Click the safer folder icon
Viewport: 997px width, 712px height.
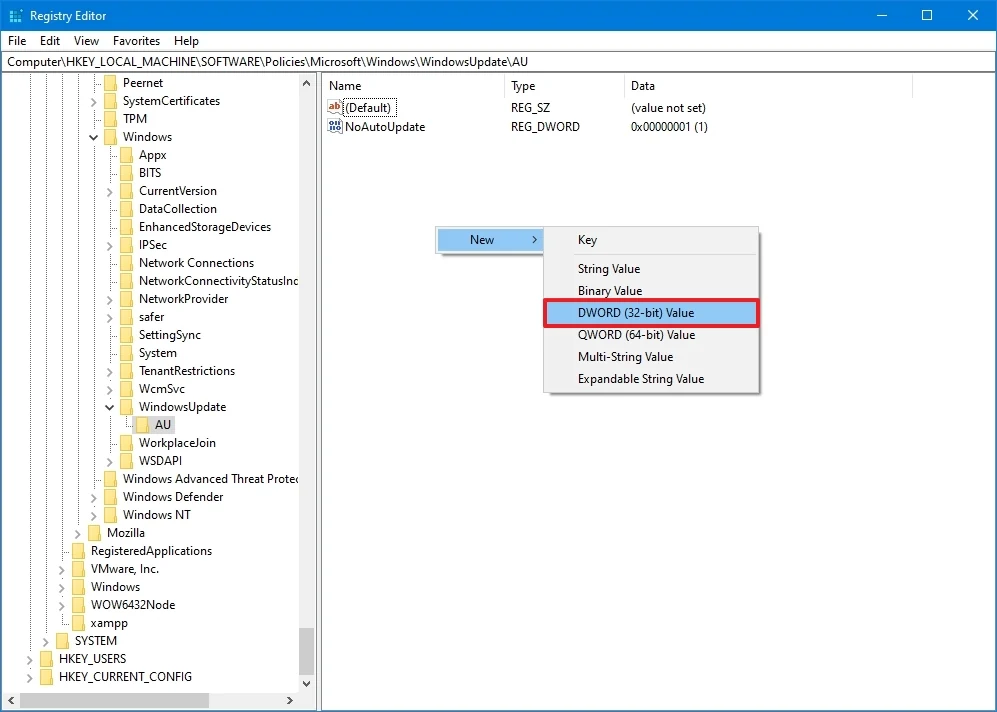click(x=127, y=317)
